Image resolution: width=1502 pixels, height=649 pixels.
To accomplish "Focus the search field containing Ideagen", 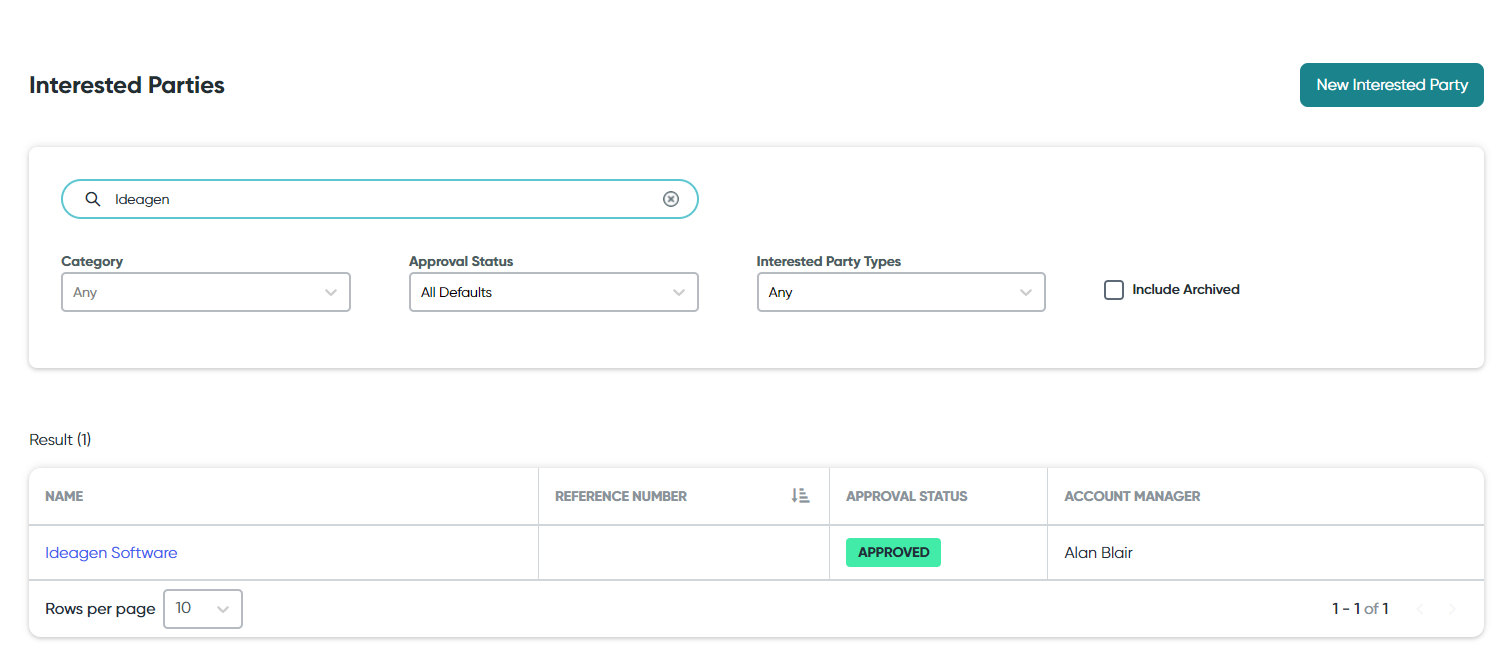I will 380,199.
